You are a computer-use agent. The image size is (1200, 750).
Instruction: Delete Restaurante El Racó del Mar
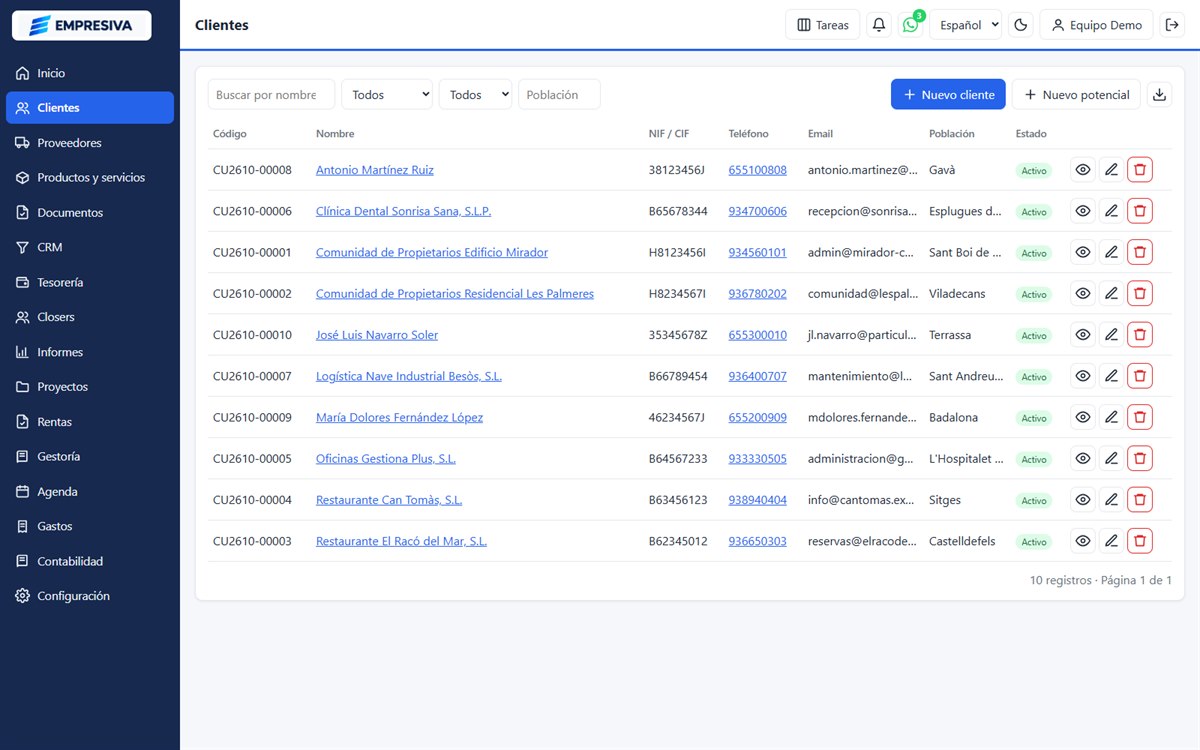[1140, 541]
